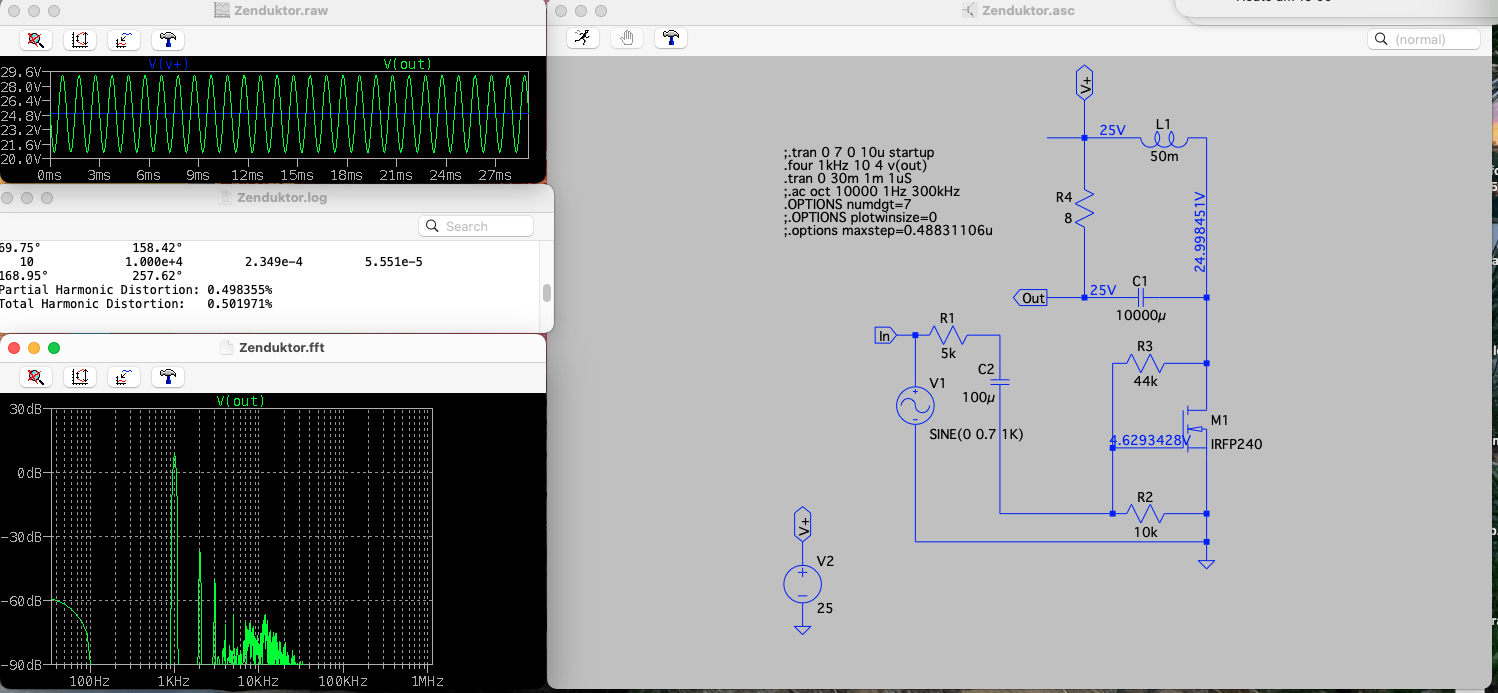Click the '29.6V' axis label in raw plot

coord(21,73)
